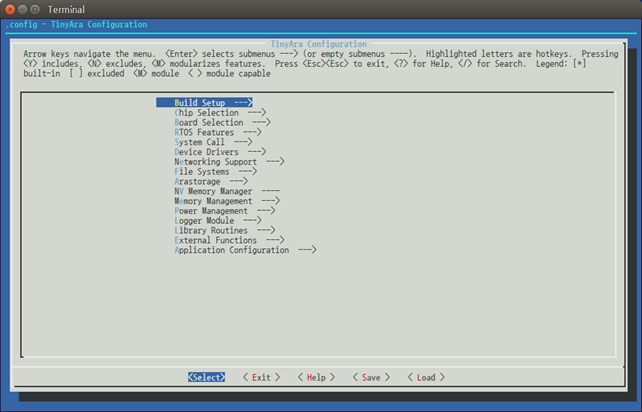This screenshot has height=412, width=642.
Task: Open Memory Management submenu
Action: coord(213,201)
